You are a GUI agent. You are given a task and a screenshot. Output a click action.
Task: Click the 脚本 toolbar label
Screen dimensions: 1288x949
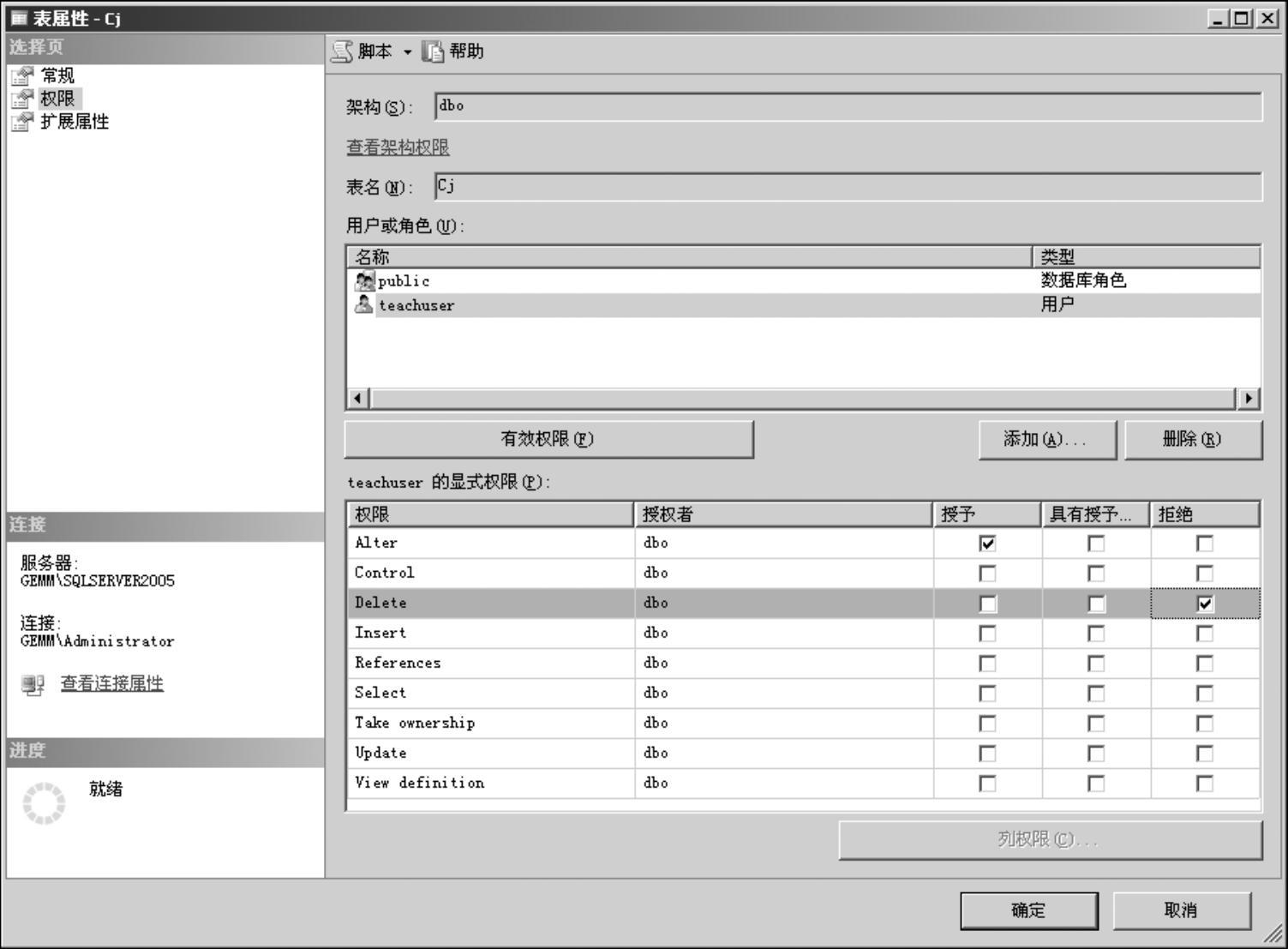tap(374, 51)
